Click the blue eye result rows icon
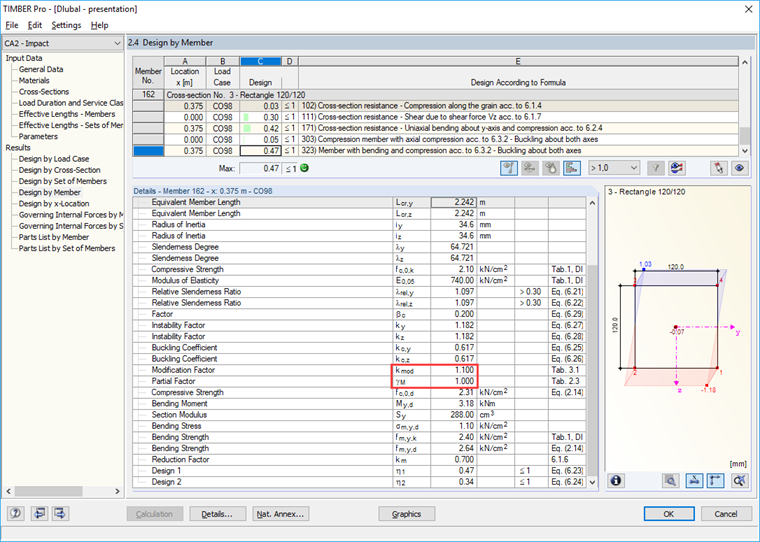 677,168
